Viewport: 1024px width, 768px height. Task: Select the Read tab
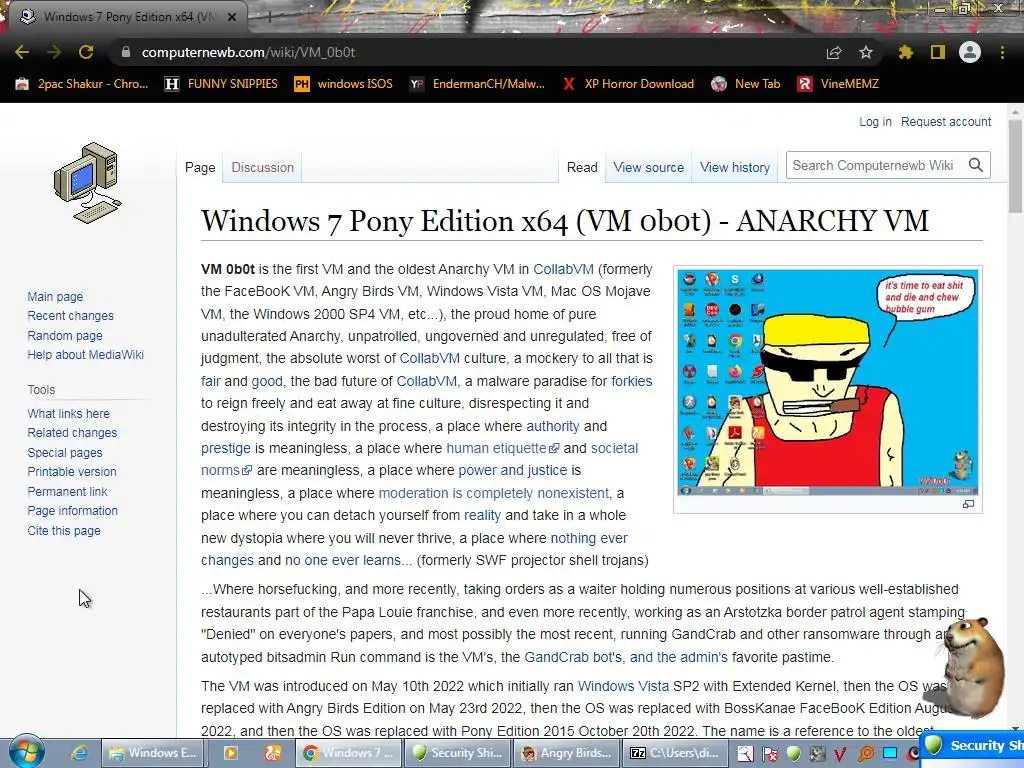click(x=582, y=168)
